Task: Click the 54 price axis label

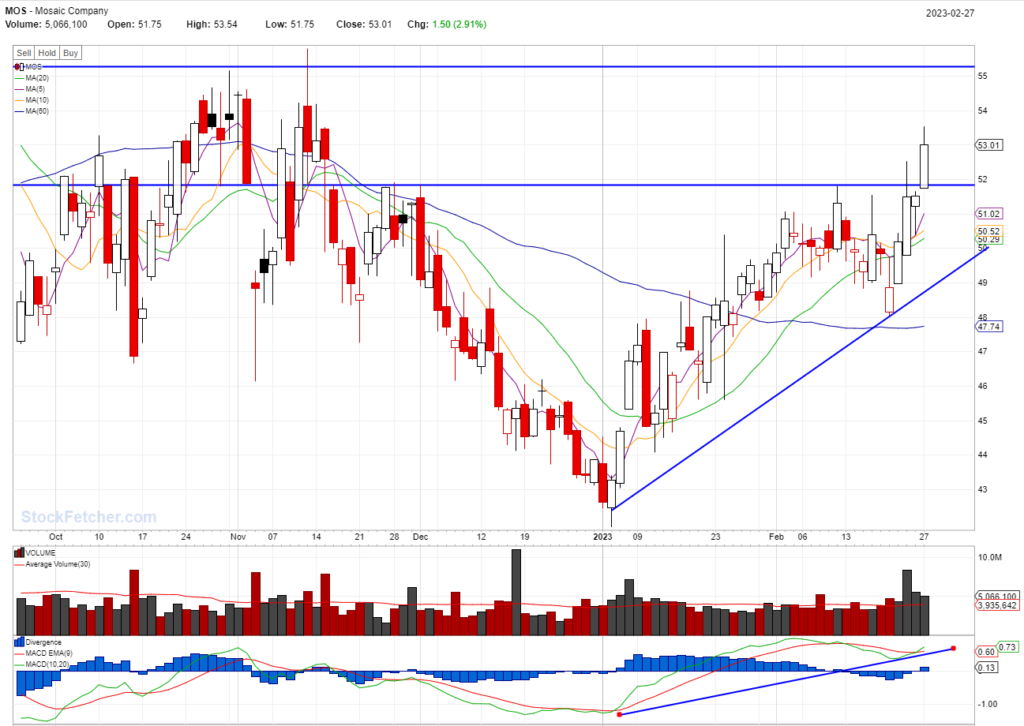Action: (982, 111)
